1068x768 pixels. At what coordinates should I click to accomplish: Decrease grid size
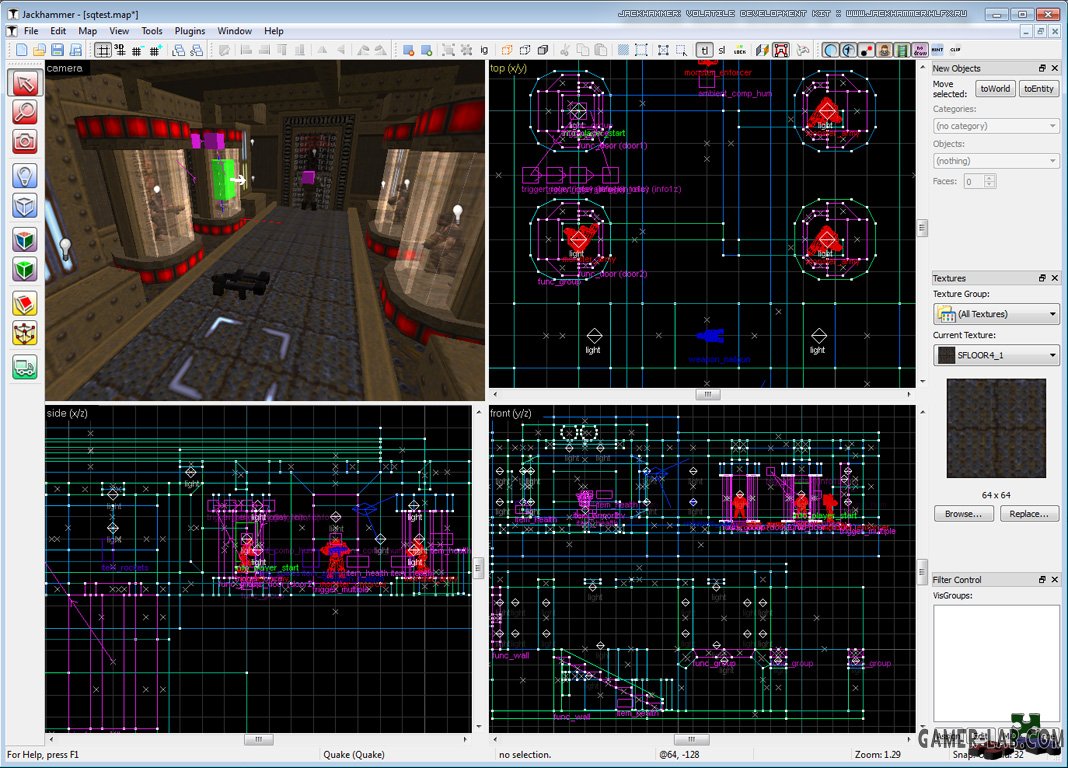click(138, 50)
